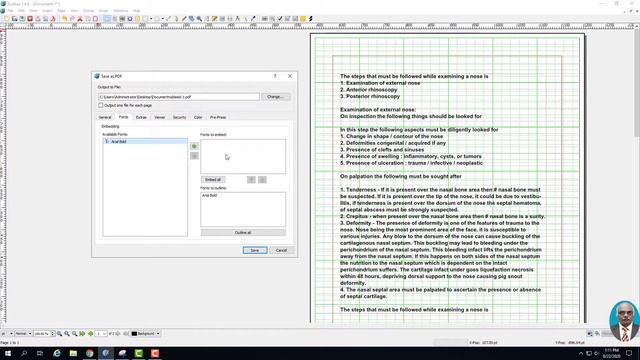The width and height of the screenshot is (640, 360).
Task: Click the Embed all button
Action: pyautogui.click(x=213, y=180)
